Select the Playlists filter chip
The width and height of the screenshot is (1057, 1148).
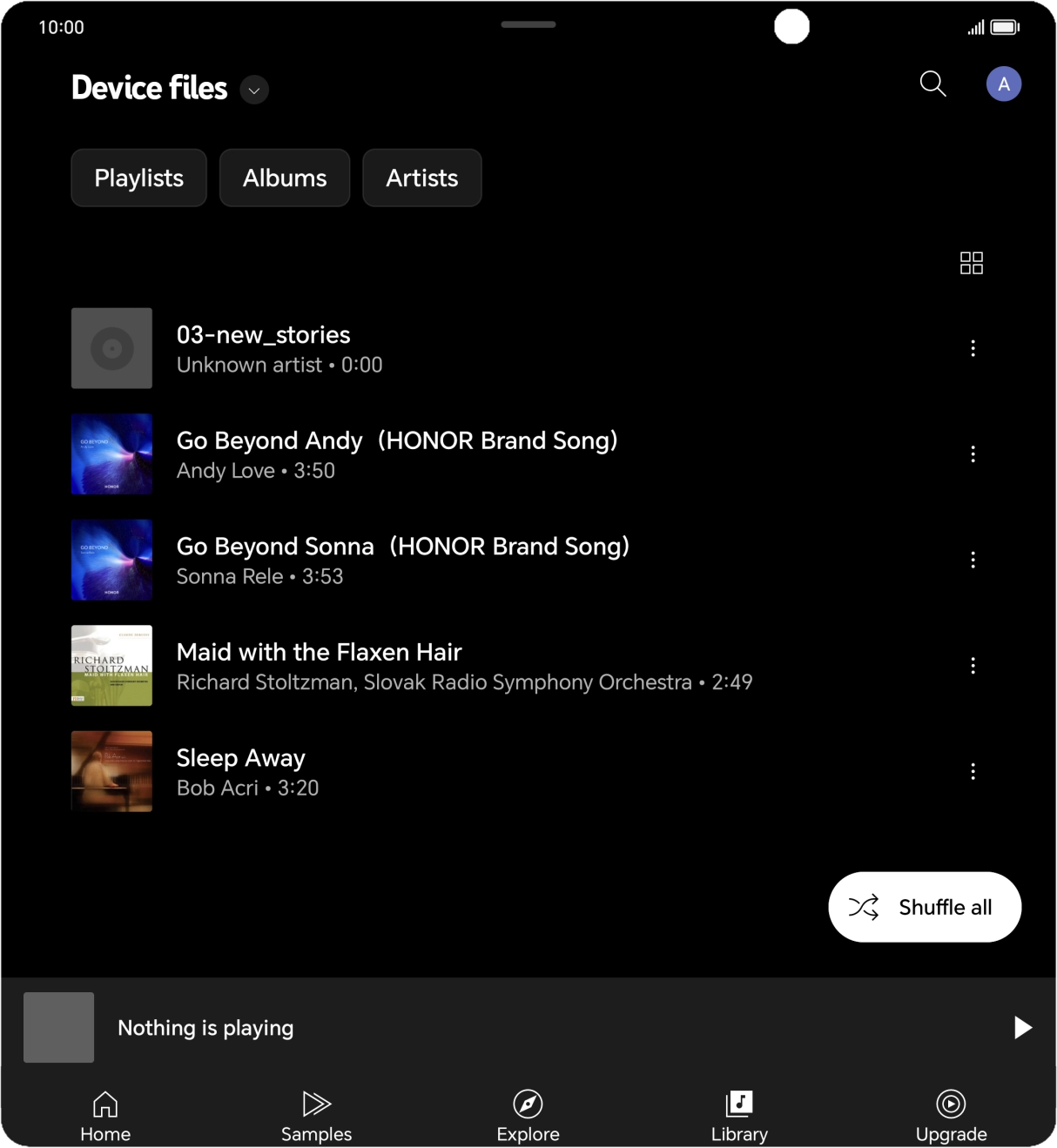(x=138, y=178)
